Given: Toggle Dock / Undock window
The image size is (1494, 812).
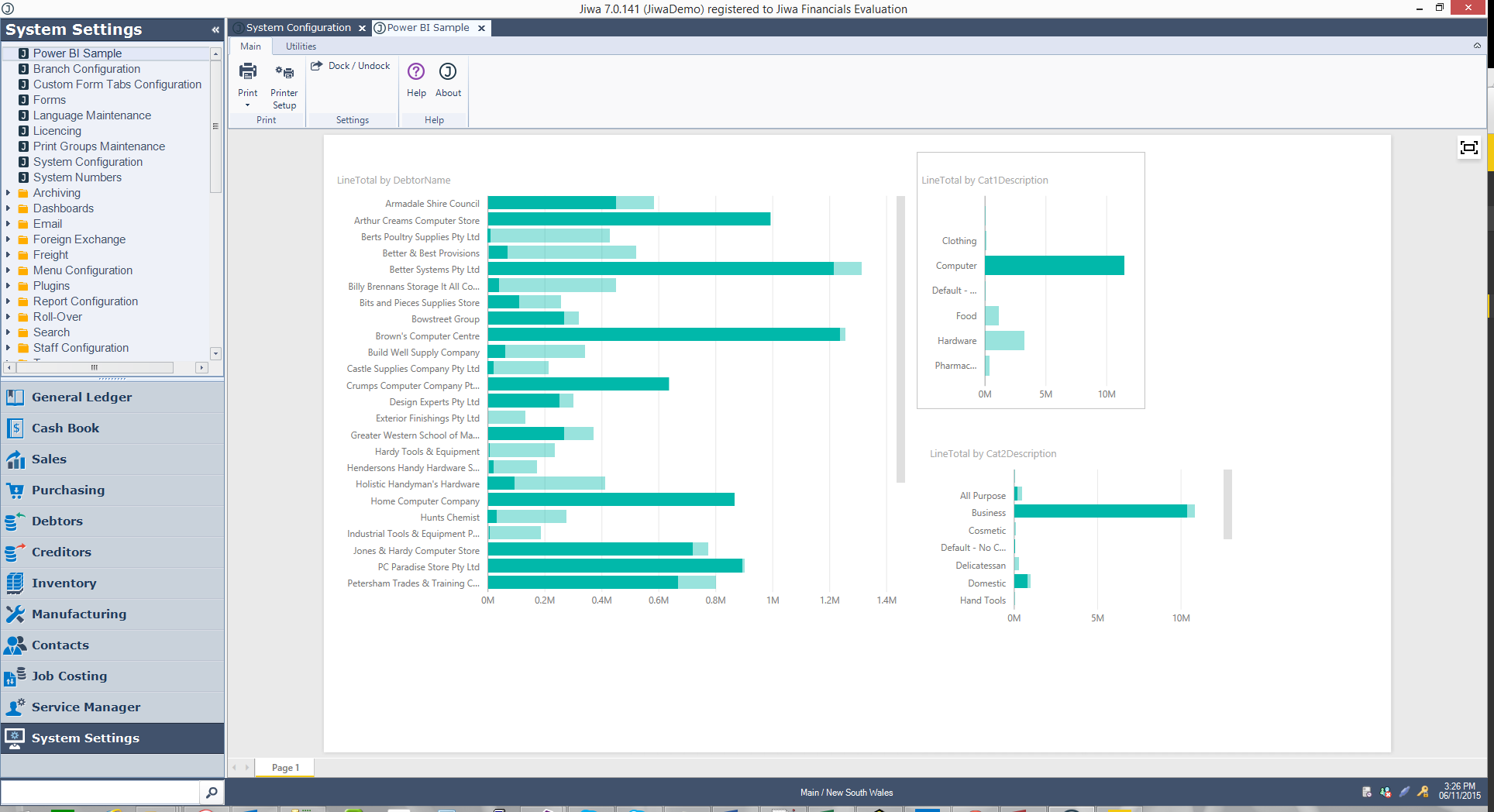Looking at the screenshot, I should [x=351, y=66].
